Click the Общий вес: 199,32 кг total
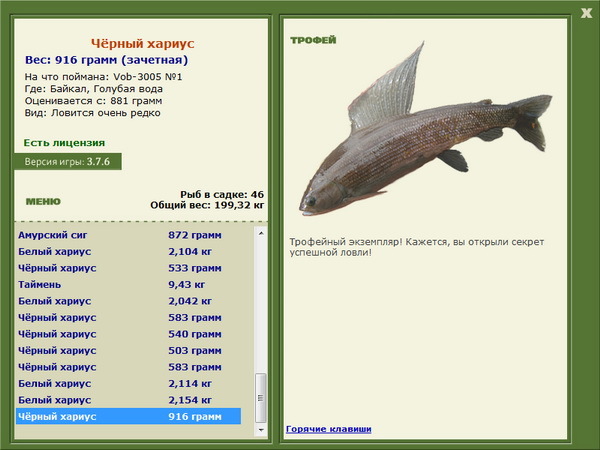600x450 pixels. pyautogui.click(x=207, y=205)
